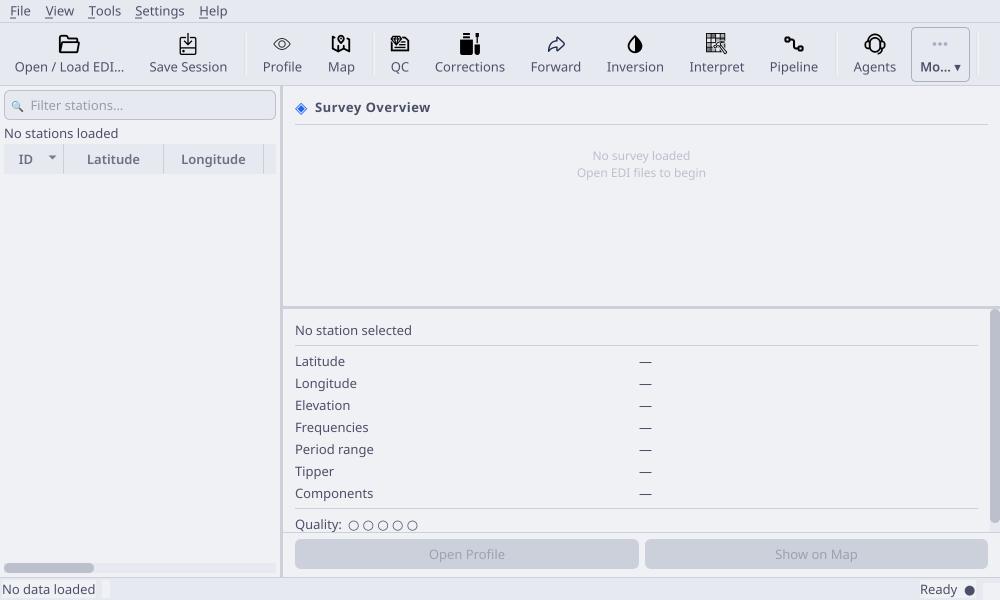The height and width of the screenshot is (600, 1000).
Task: Open the Help menu
Action: 213,11
